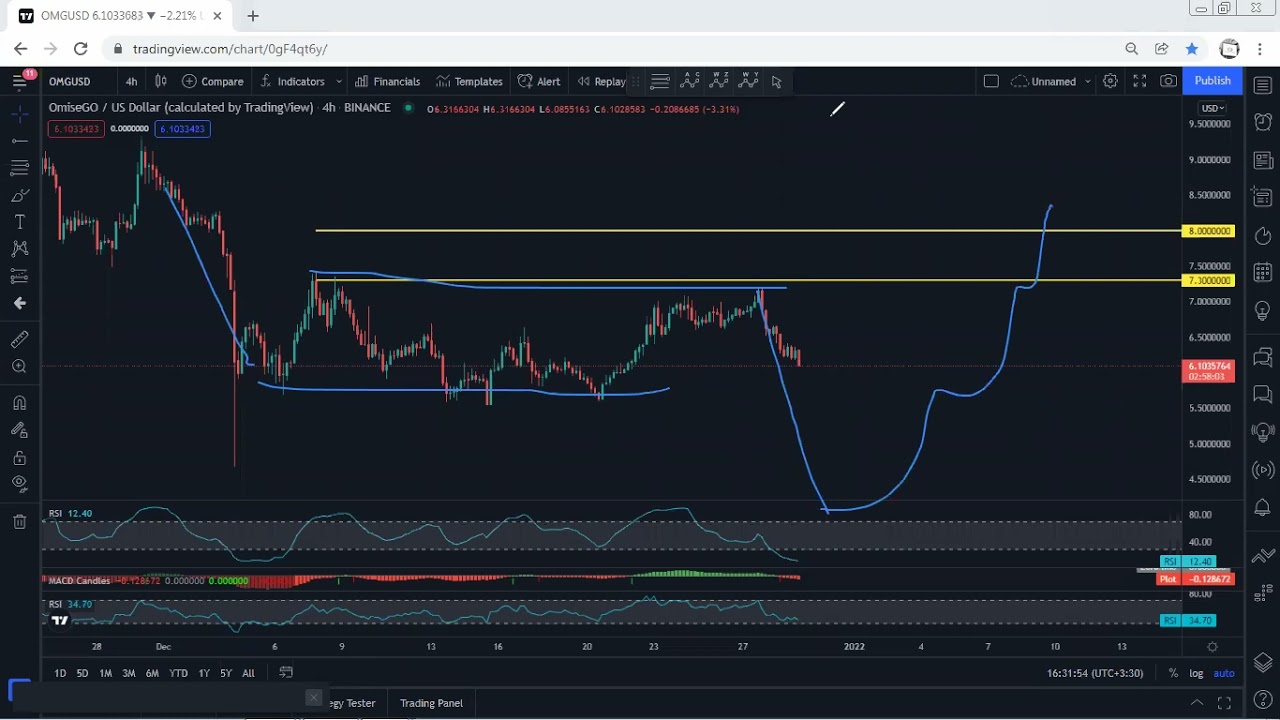Open the calendar panel on right sidebar
Image resolution: width=1280 pixels, height=720 pixels.
pos(1262,272)
